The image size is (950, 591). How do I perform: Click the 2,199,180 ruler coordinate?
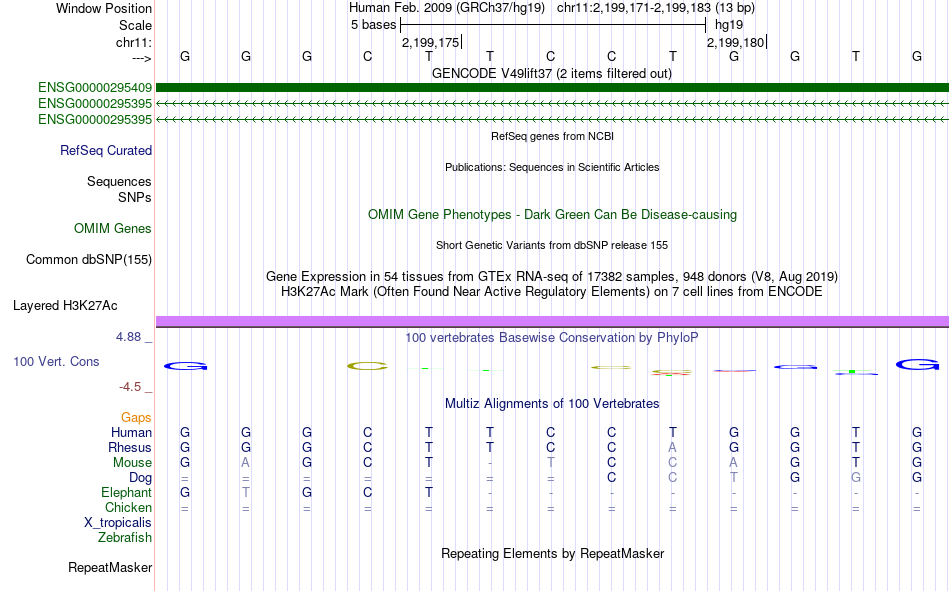(735, 42)
